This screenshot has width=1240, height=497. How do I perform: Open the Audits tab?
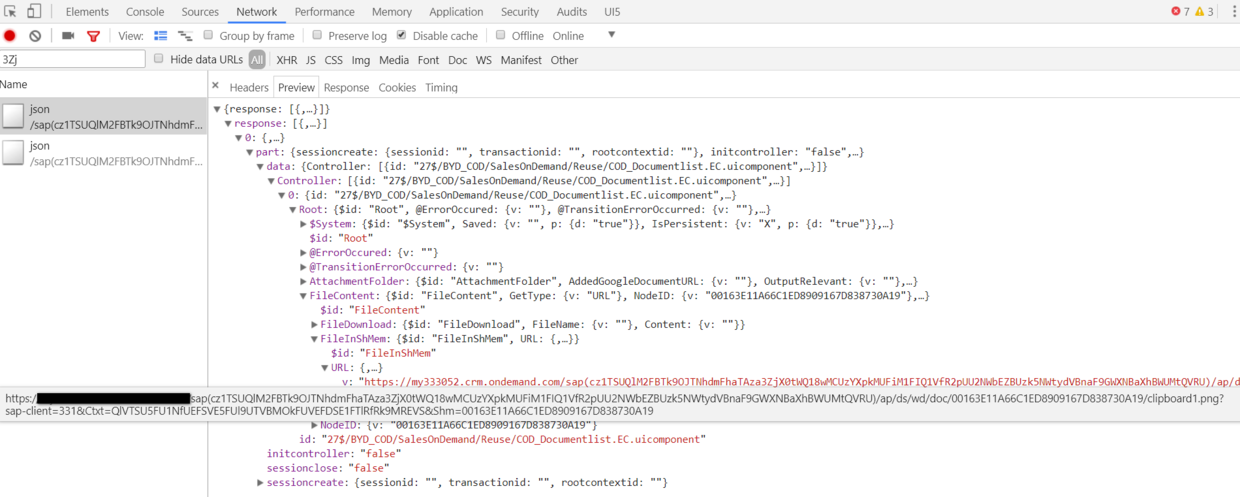click(x=572, y=12)
